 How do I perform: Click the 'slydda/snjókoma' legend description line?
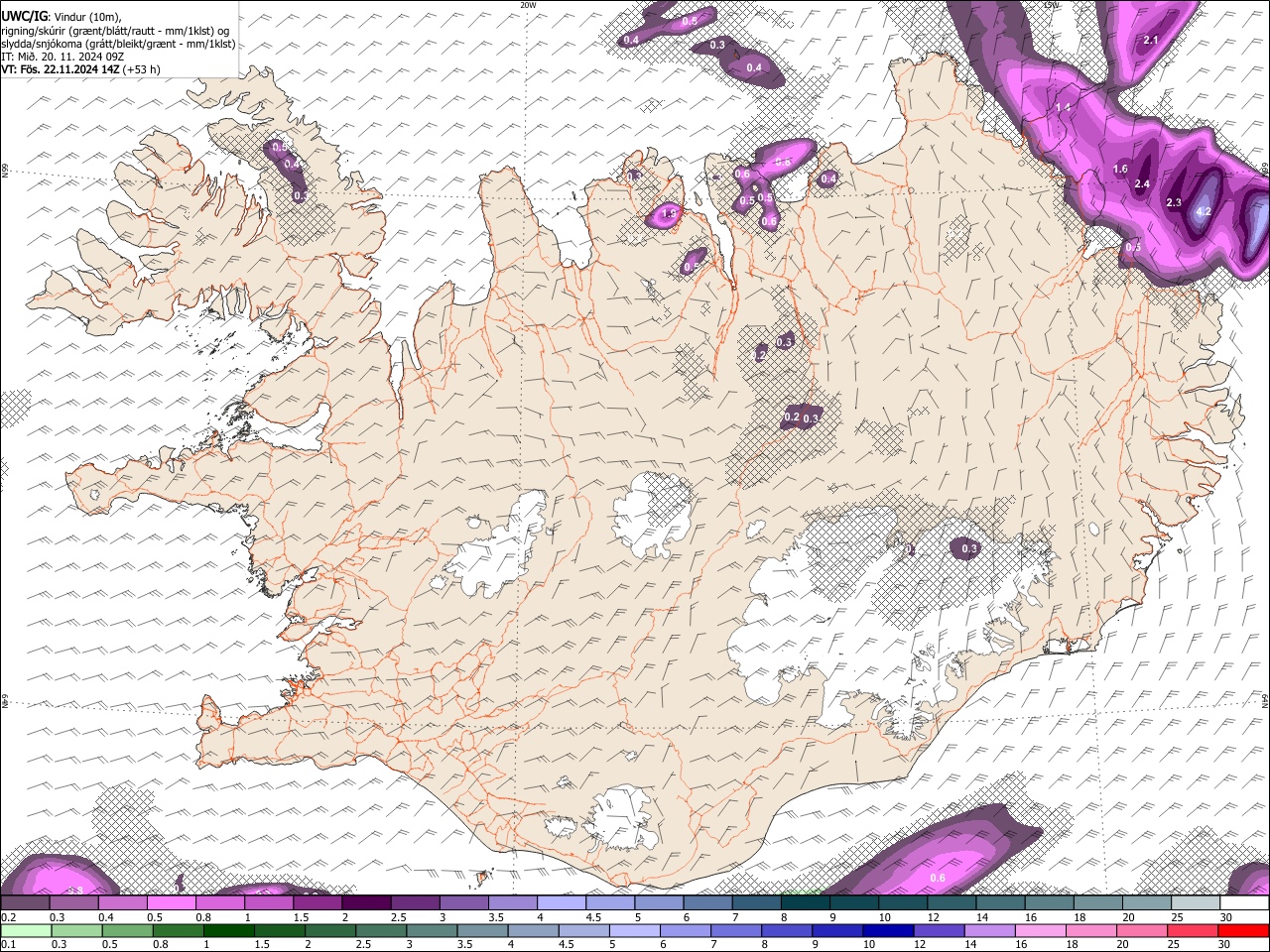pyautogui.click(x=119, y=44)
